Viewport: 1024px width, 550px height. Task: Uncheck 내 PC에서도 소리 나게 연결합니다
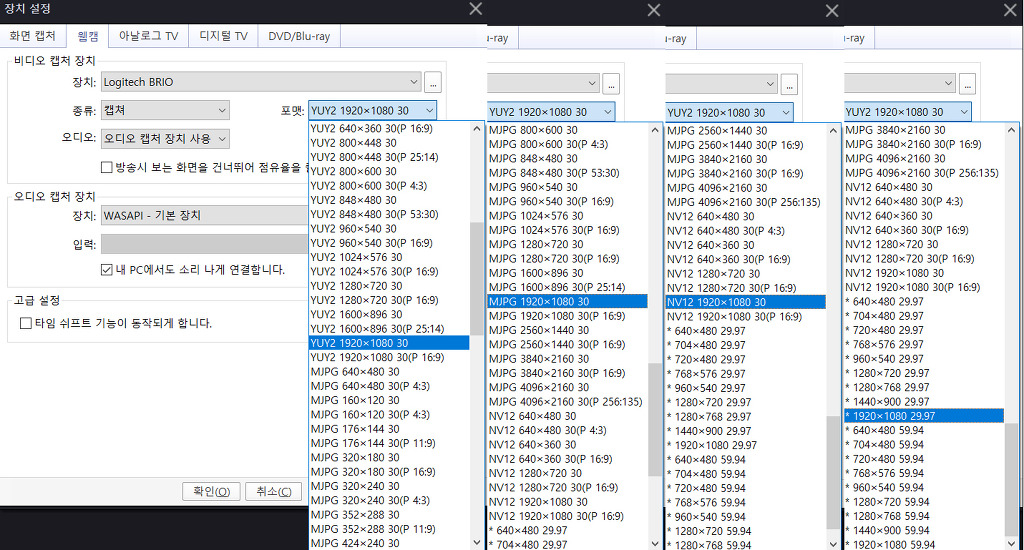pyautogui.click(x=107, y=269)
